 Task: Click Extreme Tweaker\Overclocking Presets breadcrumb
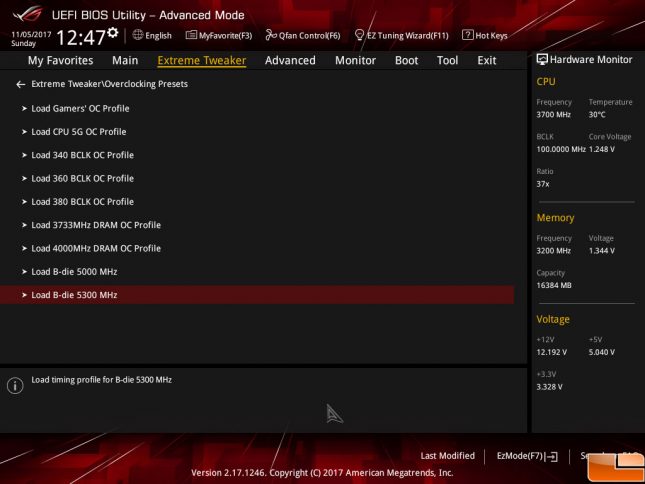coord(109,84)
